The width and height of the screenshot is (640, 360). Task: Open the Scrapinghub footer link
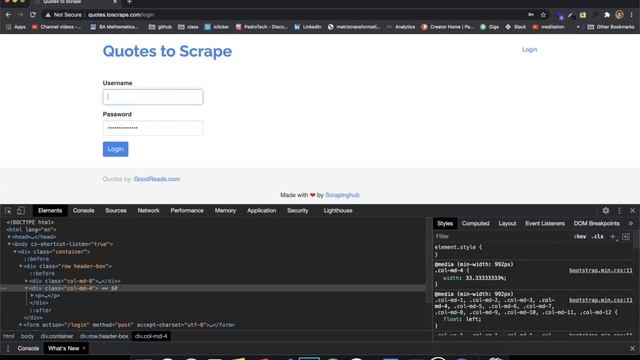[x=342, y=195]
